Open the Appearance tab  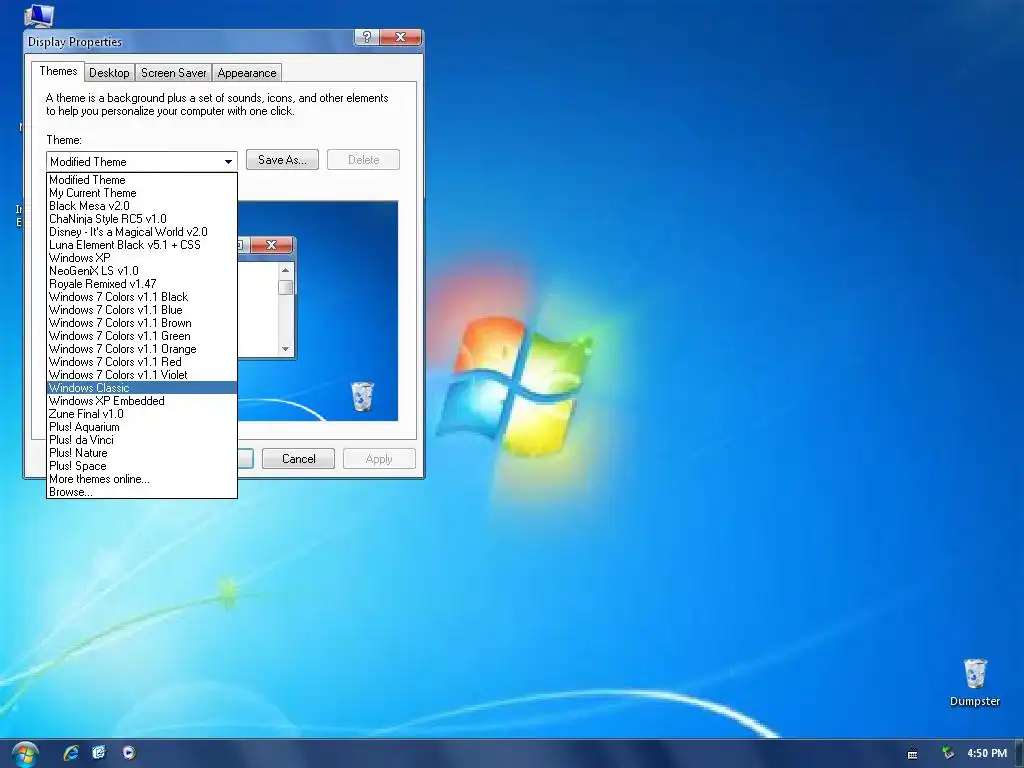[x=247, y=73]
